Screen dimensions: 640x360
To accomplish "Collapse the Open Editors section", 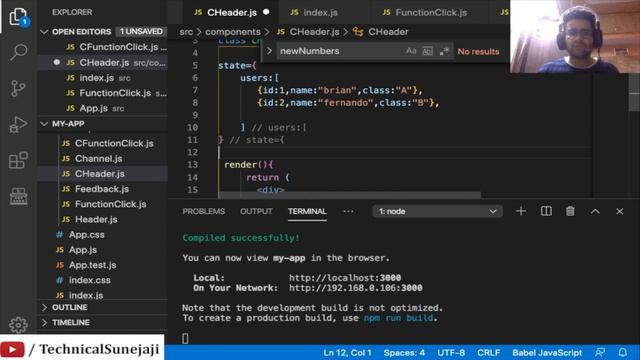I will tap(44, 31).
